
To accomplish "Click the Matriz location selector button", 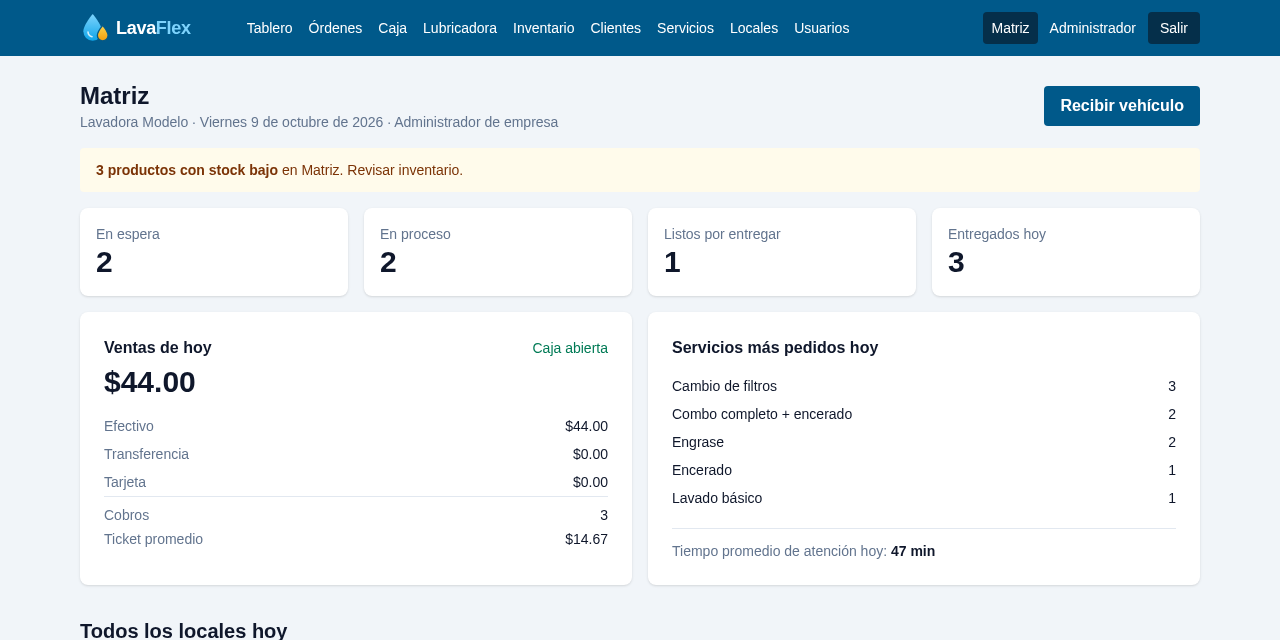I will 1010,28.
